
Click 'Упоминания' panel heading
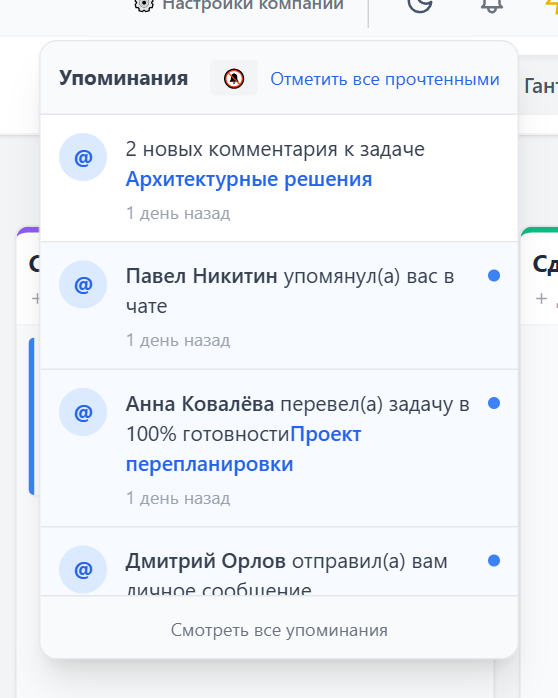click(124, 78)
